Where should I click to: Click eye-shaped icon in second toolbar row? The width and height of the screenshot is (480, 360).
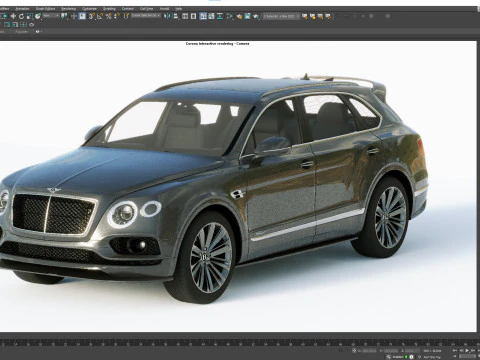pos(31,25)
